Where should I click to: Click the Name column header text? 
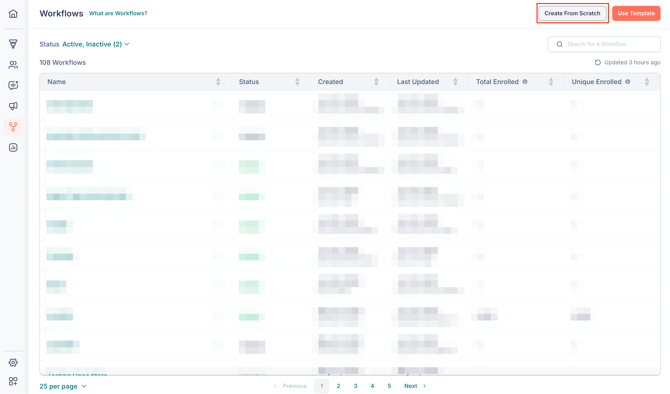[x=56, y=82]
